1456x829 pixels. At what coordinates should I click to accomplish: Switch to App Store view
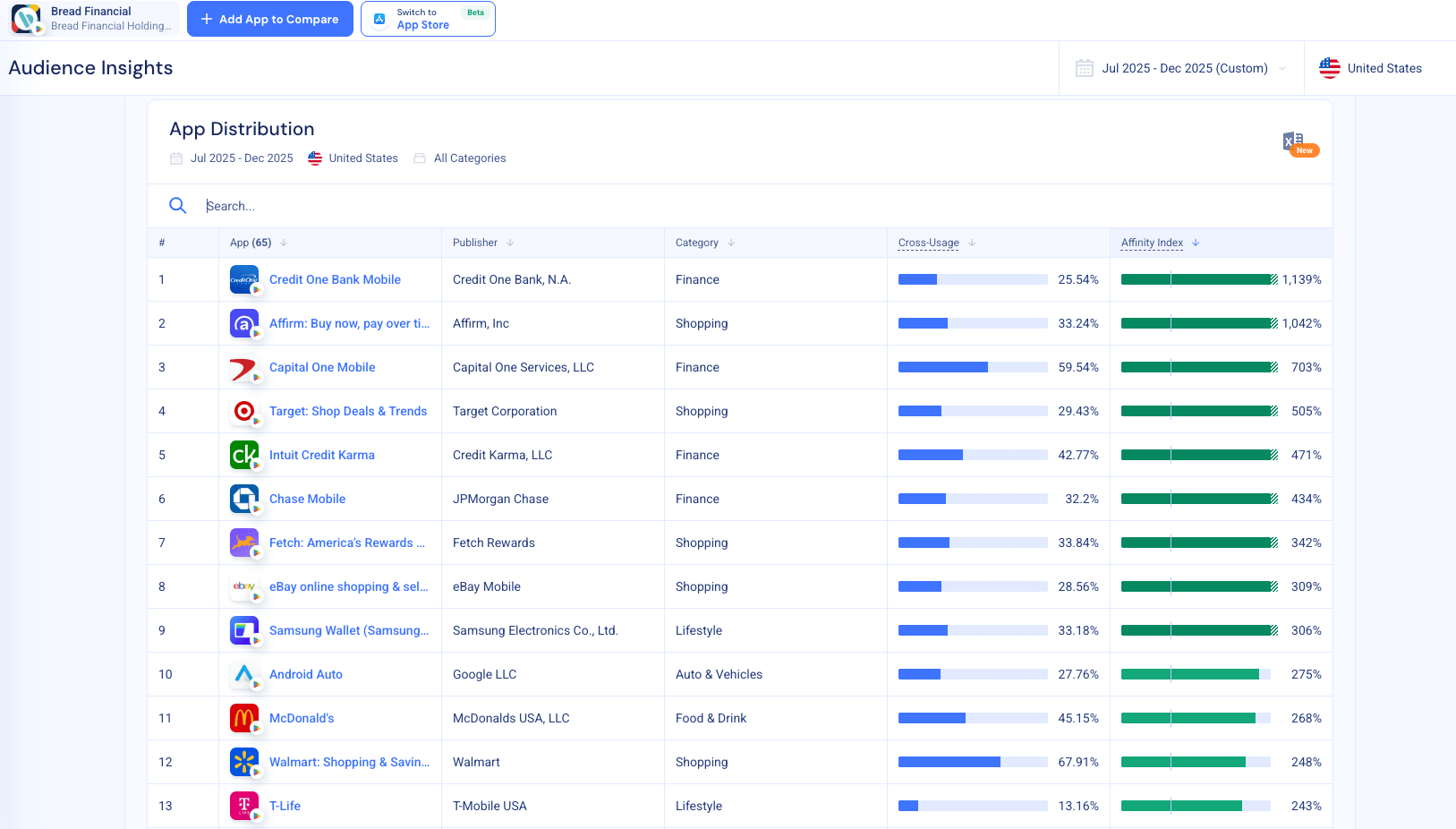coord(428,18)
